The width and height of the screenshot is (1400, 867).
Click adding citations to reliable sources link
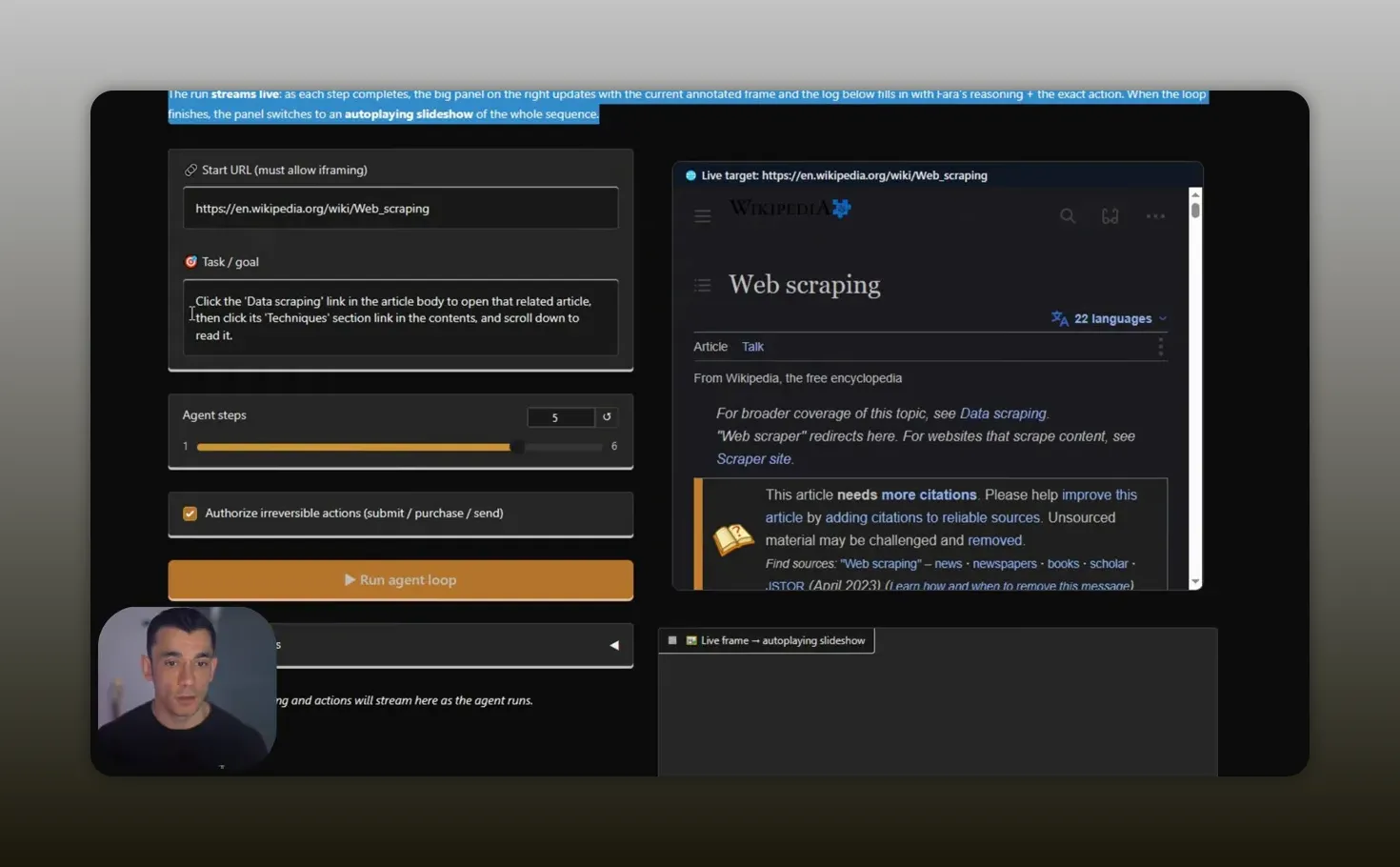coord(932,517)
